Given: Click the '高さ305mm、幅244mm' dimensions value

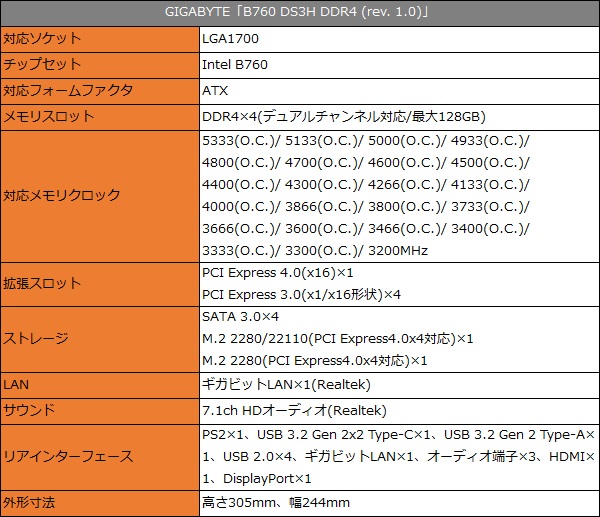Looking at the screenshot, I should (276, 502).
